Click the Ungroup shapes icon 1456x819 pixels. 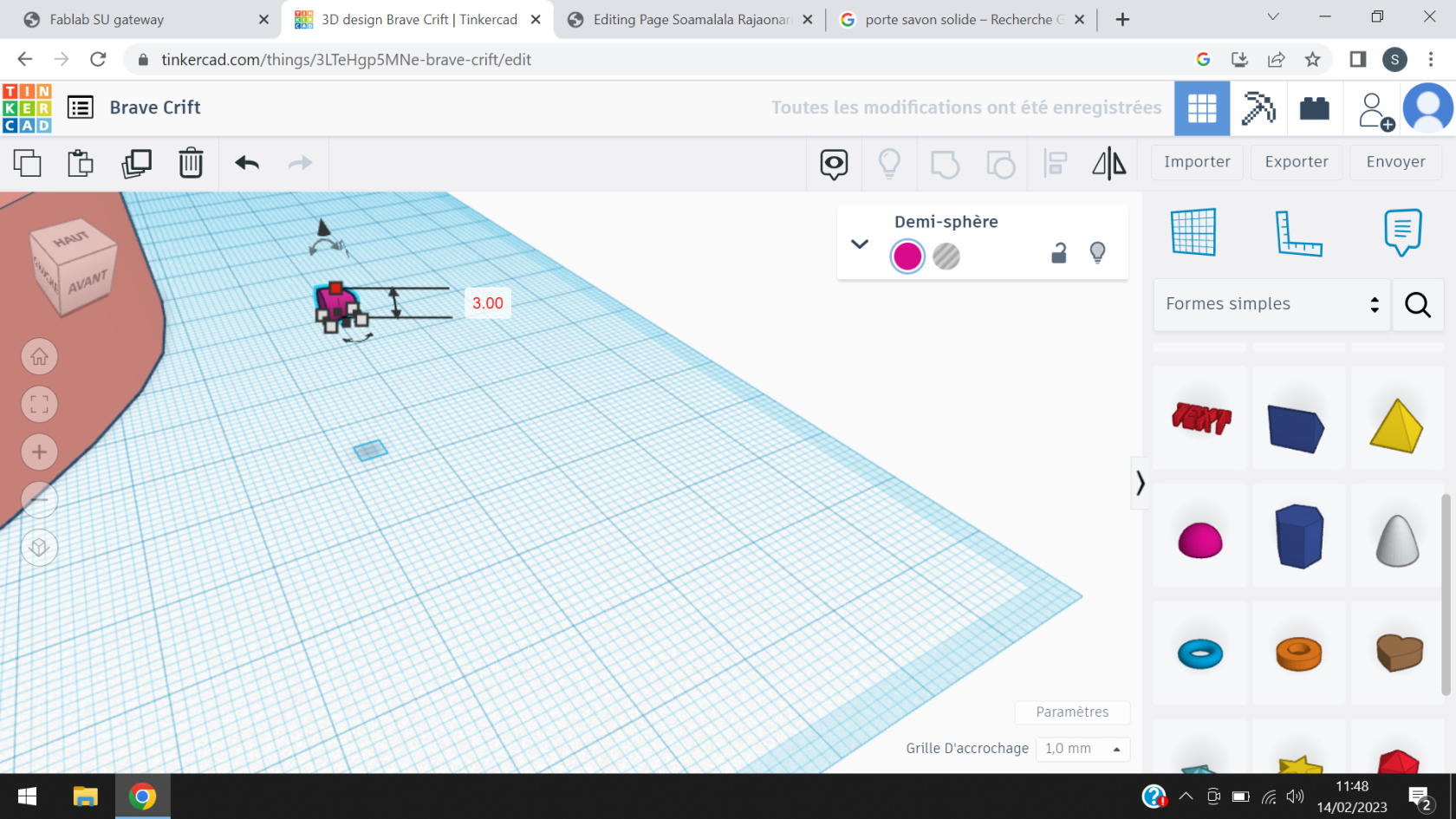[1000, 164]
